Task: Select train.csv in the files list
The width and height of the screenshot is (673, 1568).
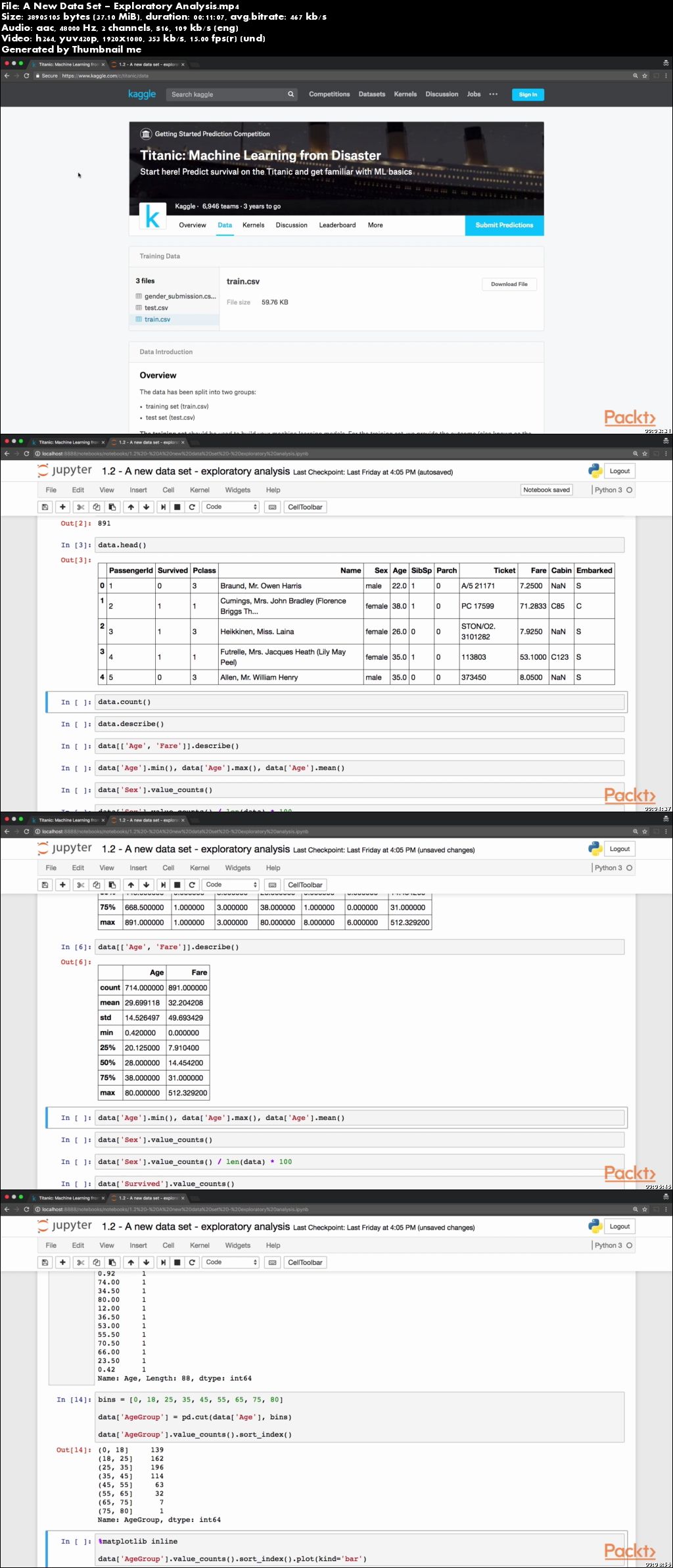Action: 157,319
